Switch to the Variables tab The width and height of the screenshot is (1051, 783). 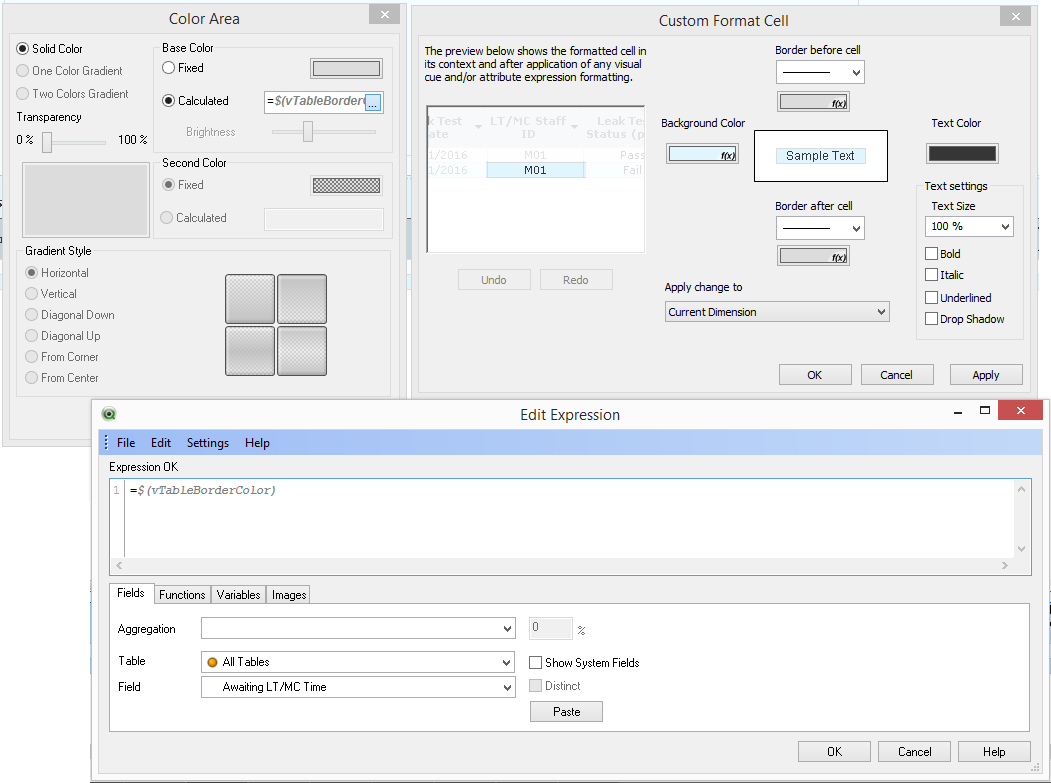(x=238, y=594)
